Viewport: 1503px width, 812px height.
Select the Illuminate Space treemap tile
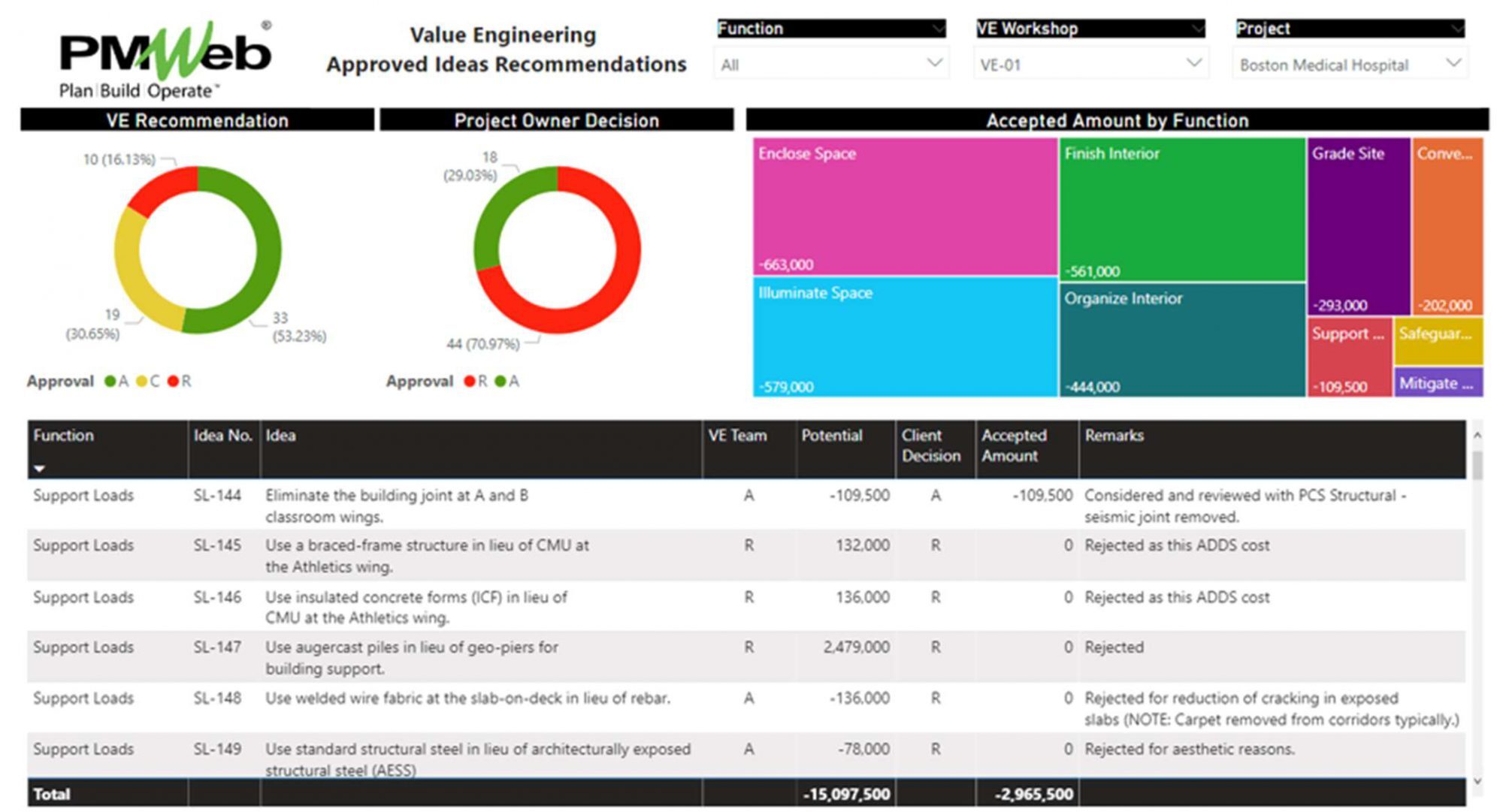(x=905, y=338)
